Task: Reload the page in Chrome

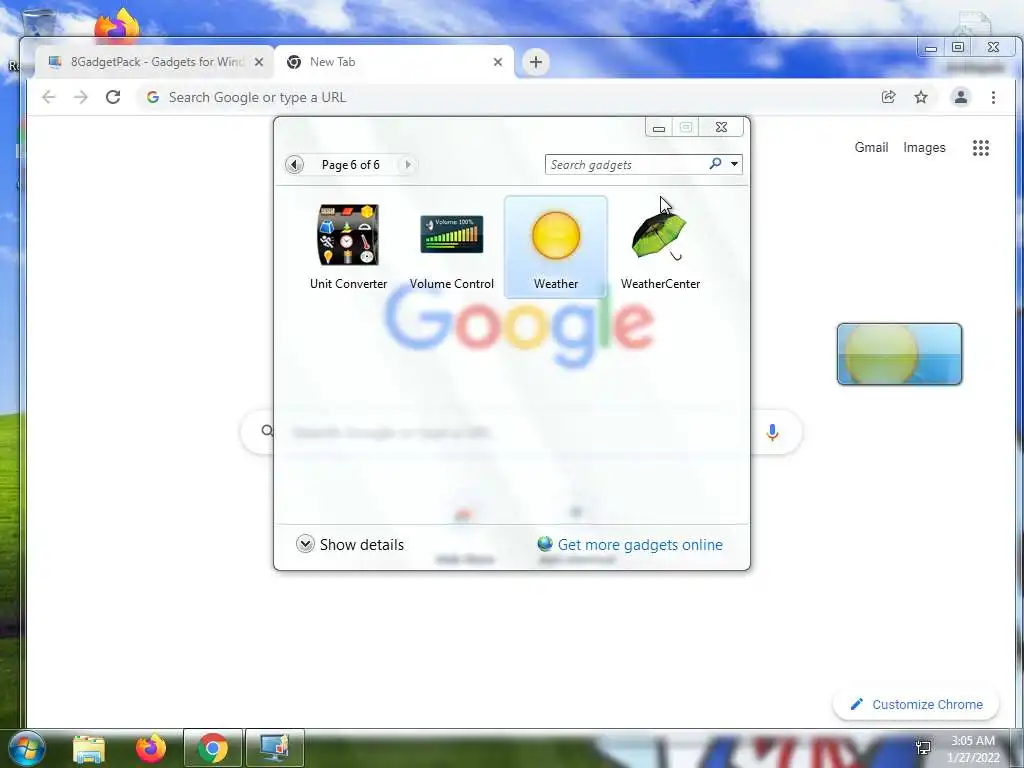Action: (113, 97)
